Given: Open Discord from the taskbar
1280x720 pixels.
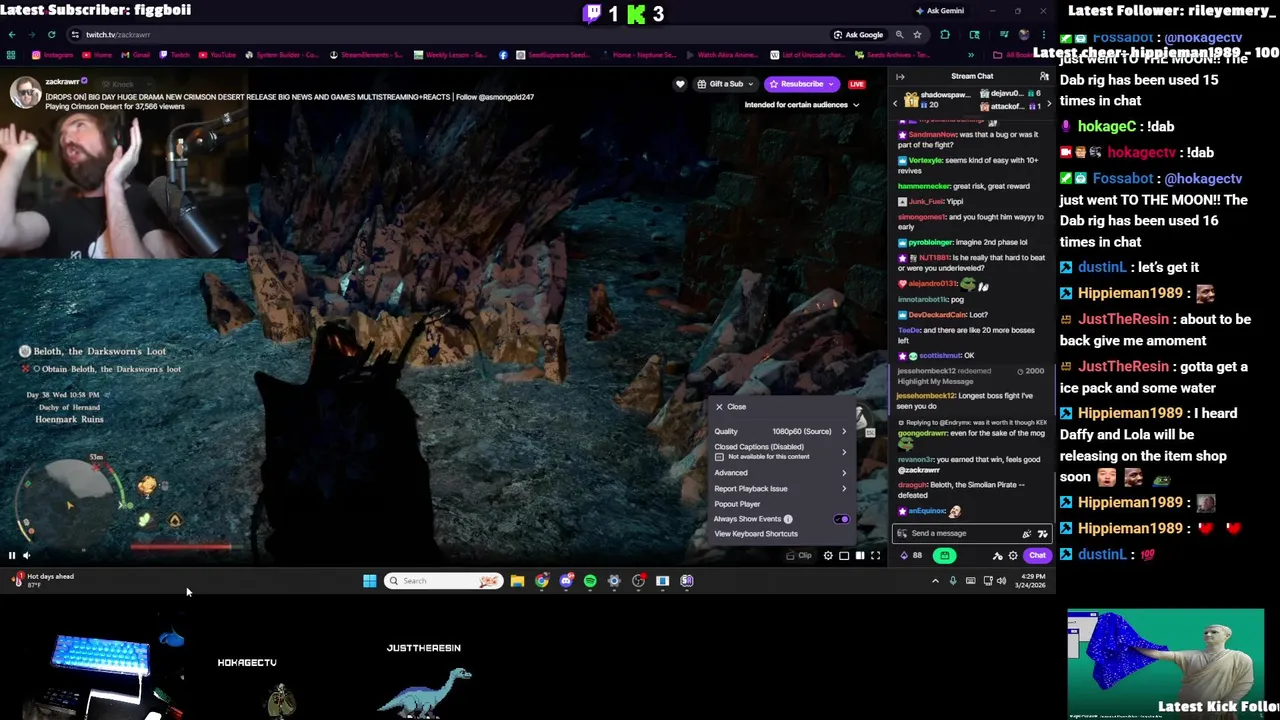Looking at the screenshot, I should pyautogui.click(x=566, y=581).
